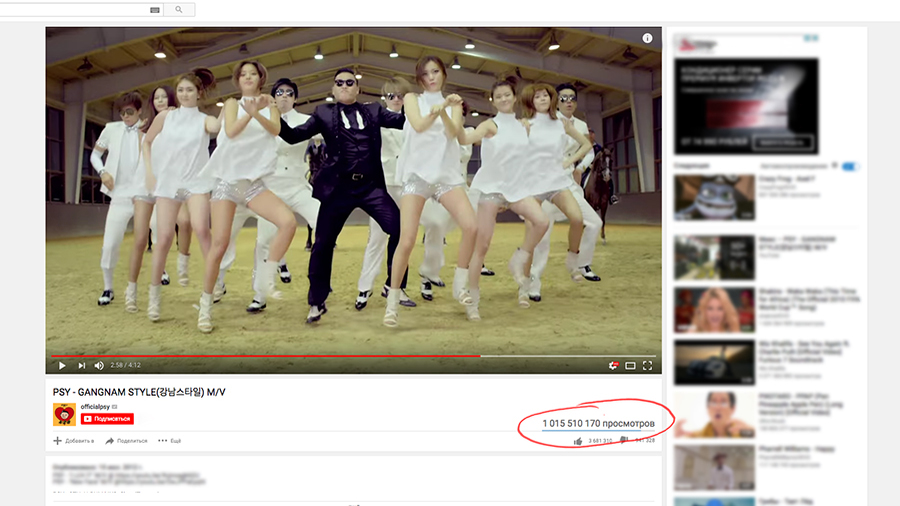Open the on-screen keyboard icon in search box
900x506 pixels.
(x=154, y=10)
